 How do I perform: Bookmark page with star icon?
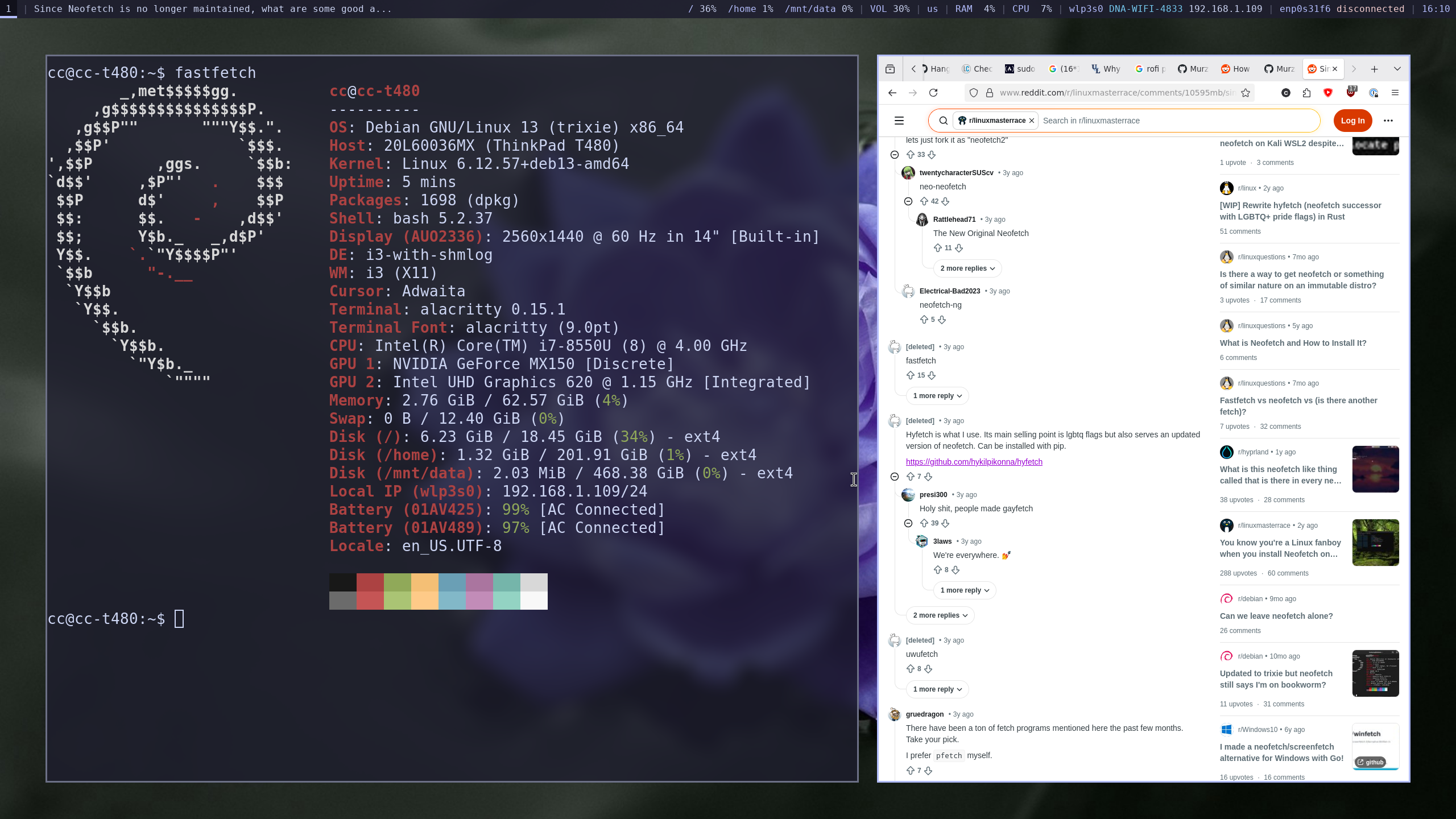(1246, 93)
